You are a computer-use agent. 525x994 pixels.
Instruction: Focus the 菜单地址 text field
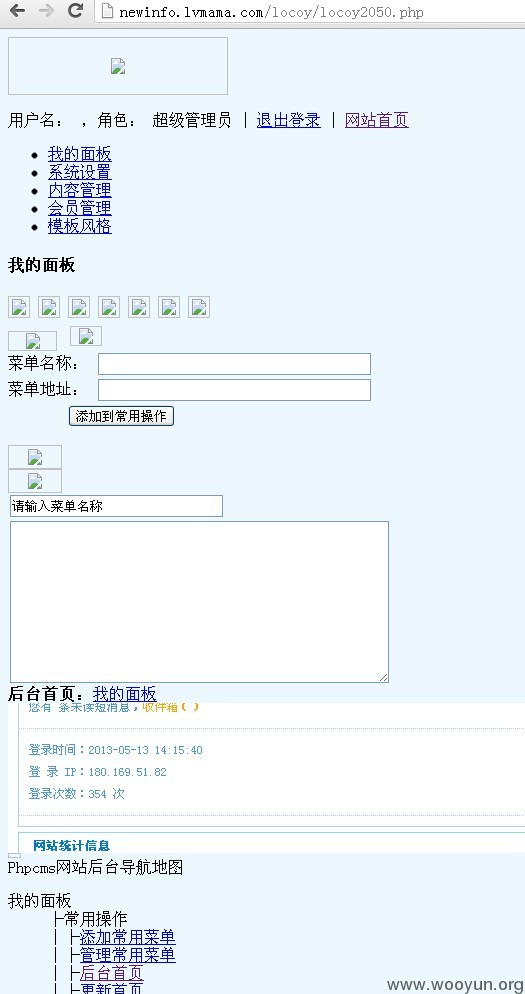point(234,390)
